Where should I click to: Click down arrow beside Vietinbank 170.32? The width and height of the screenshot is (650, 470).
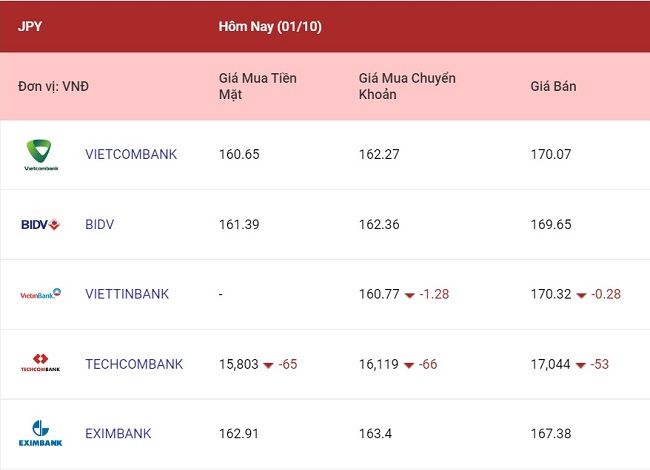(x=581, y=296)
